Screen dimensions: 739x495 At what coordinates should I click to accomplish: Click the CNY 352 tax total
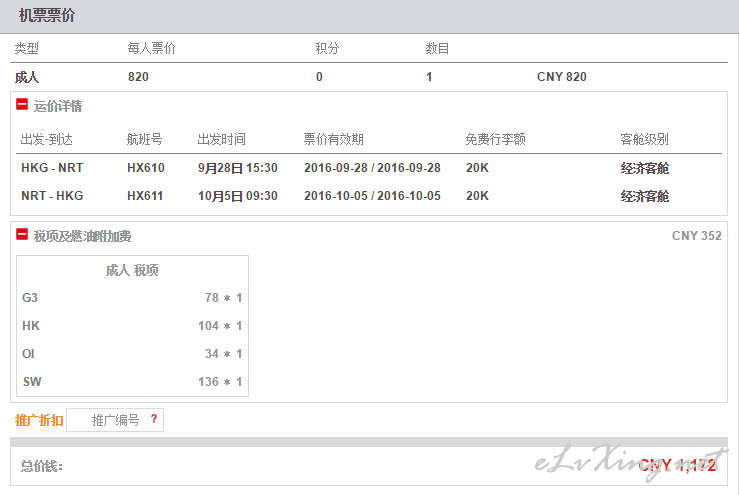(x=697, y=236)
